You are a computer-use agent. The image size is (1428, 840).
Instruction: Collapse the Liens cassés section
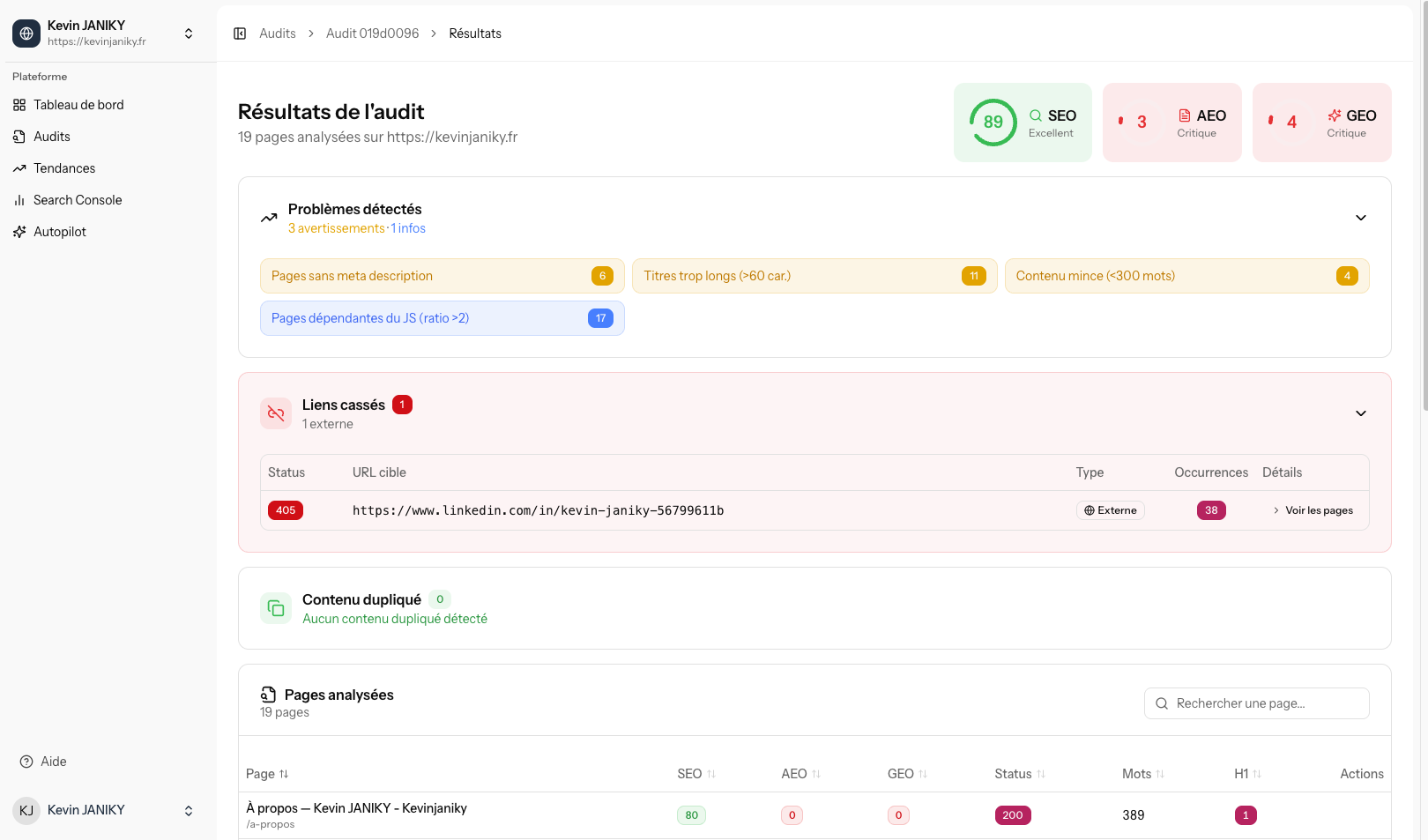tap(1360, 413)
